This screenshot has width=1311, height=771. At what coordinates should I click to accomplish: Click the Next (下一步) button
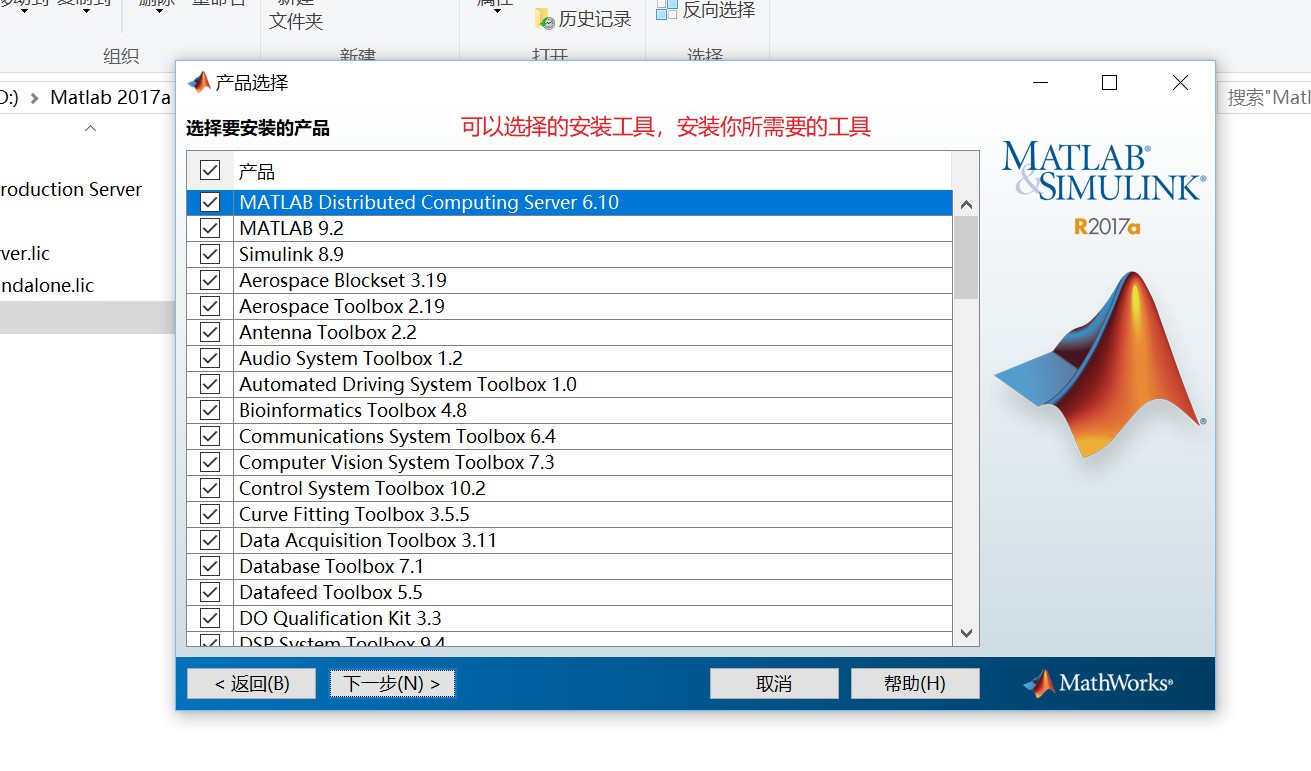[x=392, y=683]
